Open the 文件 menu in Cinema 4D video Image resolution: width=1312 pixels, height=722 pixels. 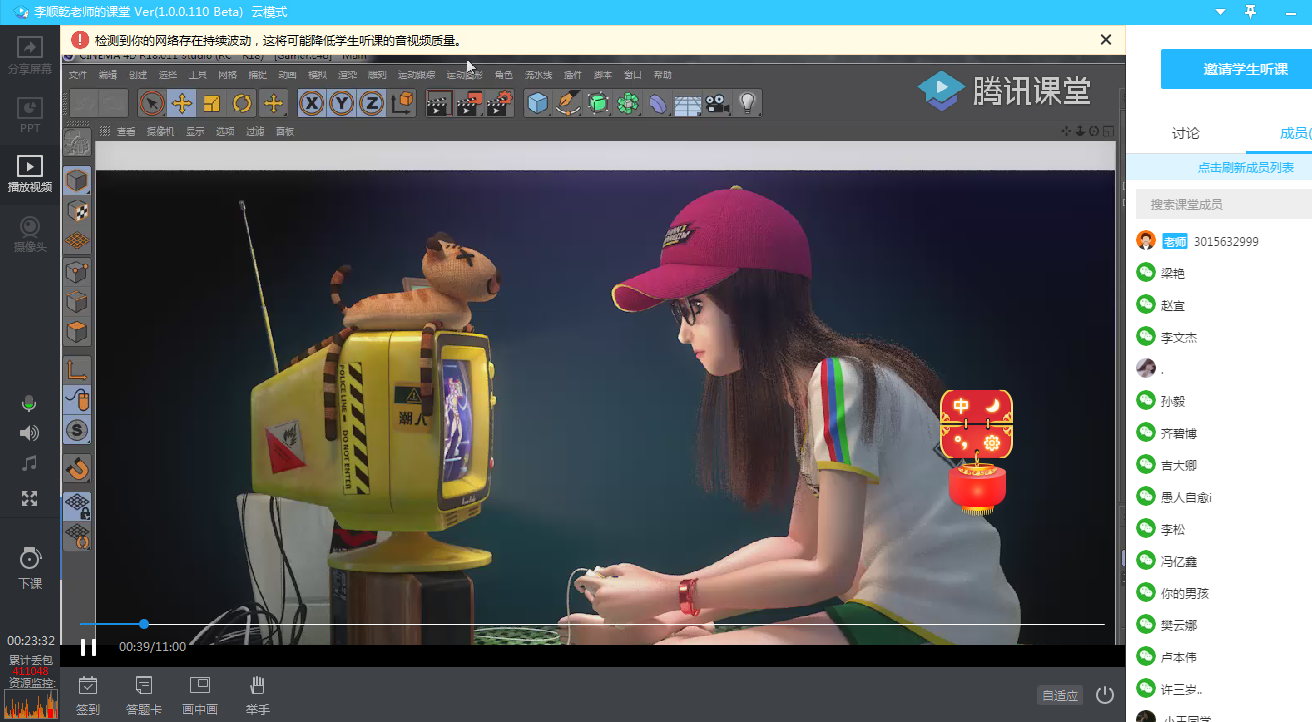coord(77,75)
